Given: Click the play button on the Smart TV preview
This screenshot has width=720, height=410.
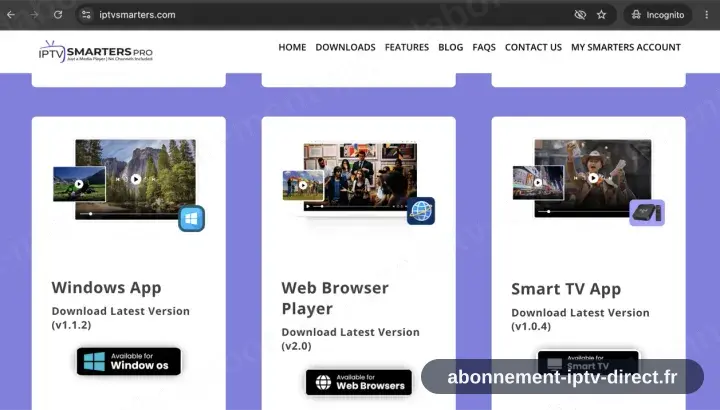Looking at the screenshot, I should [x=593, y=178].
